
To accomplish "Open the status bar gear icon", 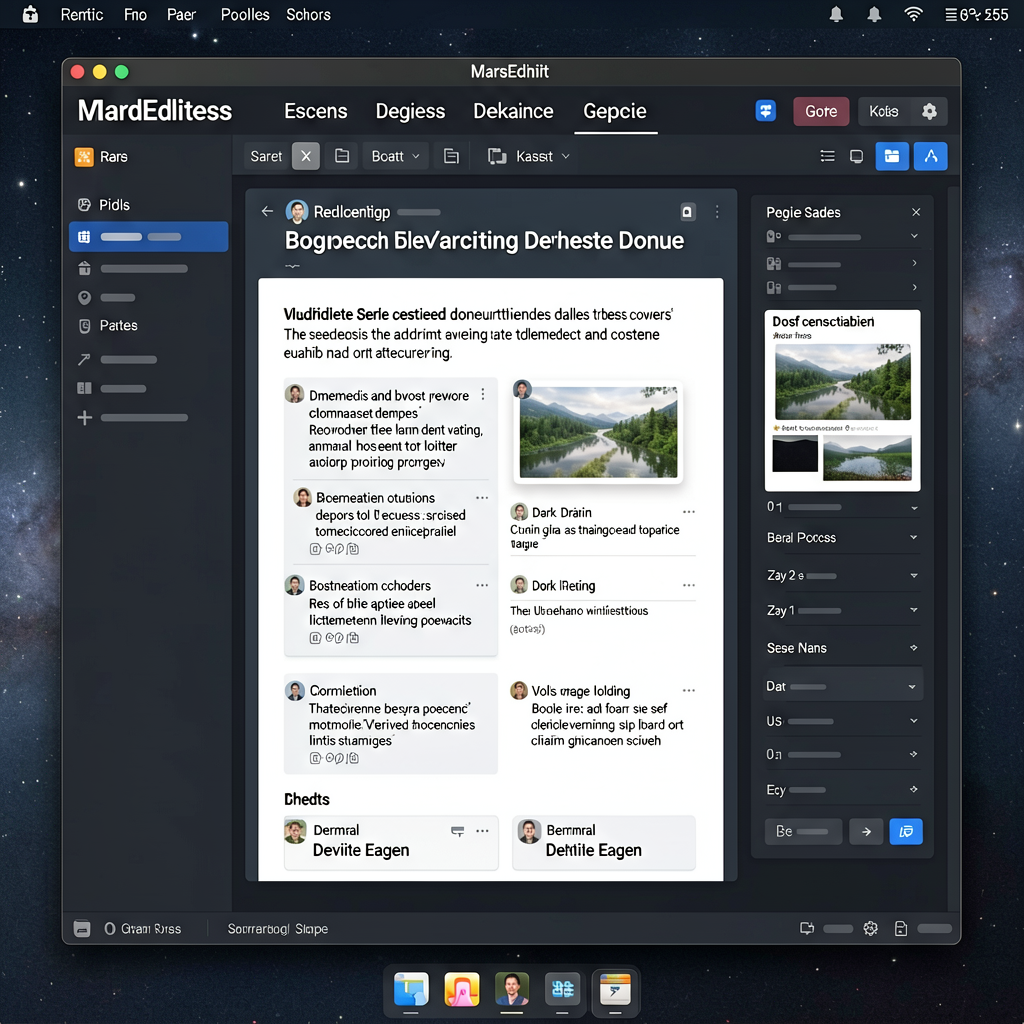I will pos(870,929).
